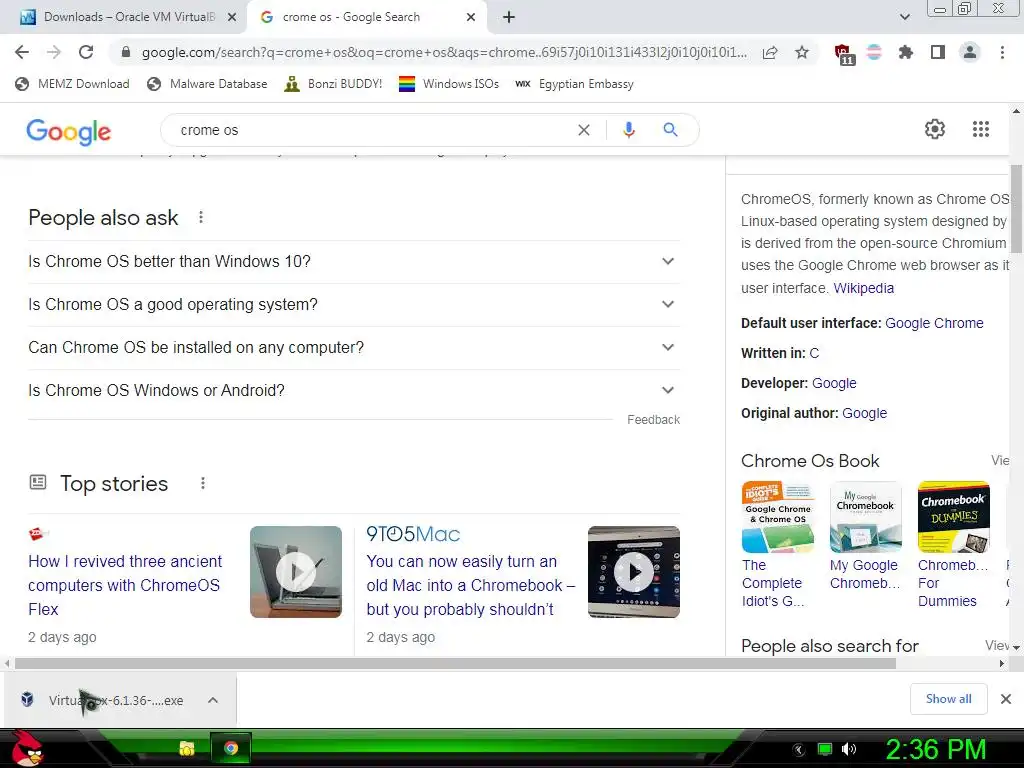The image size is (1024, 768).
Task: Open 'Chromebook For Dummies' book cover
Action: pyautogui.click(x=953, y=517)
